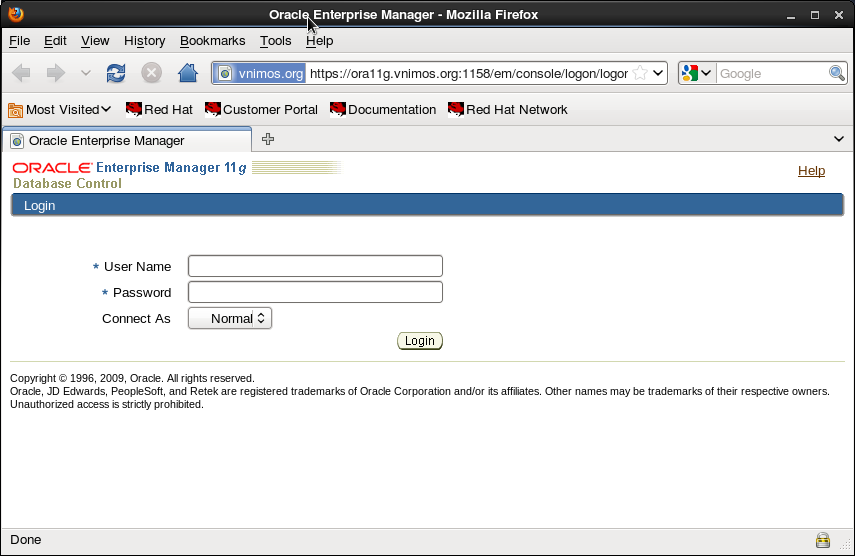Click the security padlock icon in status bar
The height and width of the screenshot is (556, 855).
[x=823, y=540]
